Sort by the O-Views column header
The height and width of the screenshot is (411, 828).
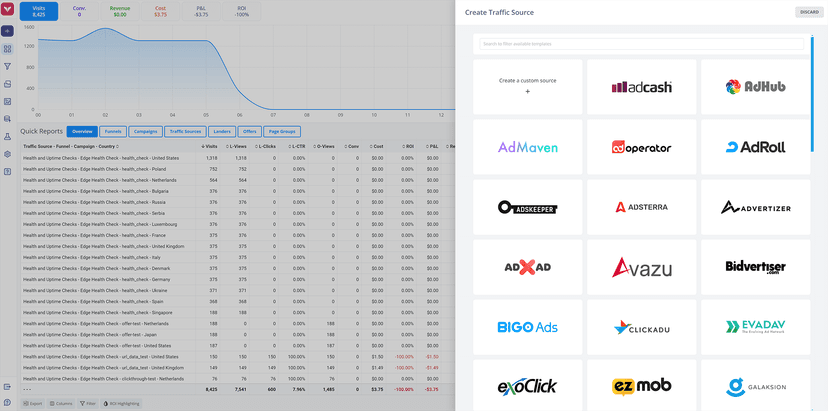[323, 146]
